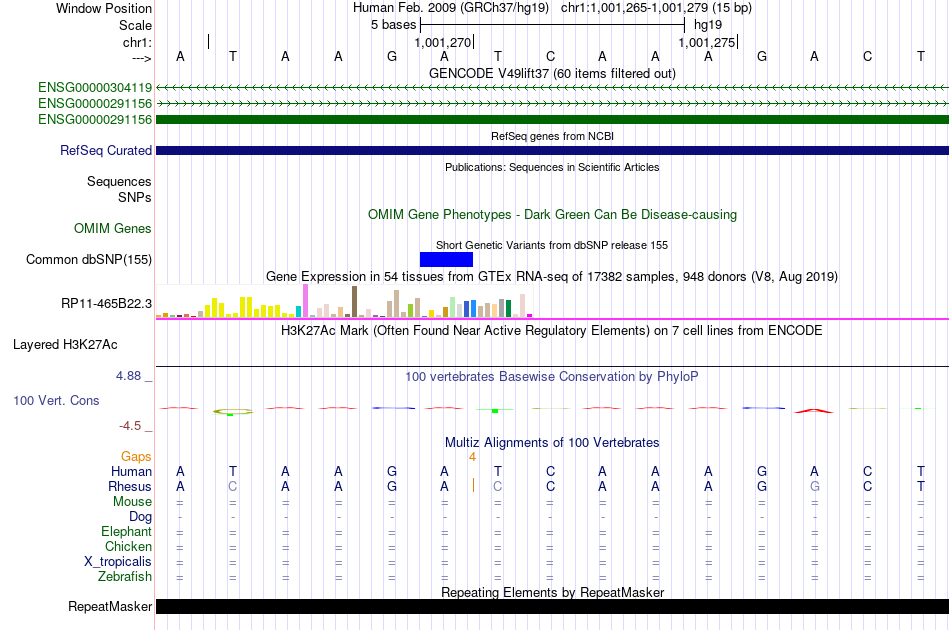Click the ---> sequence direction arrow label
This screenshot has width=950, height=630.
[x=142, y=58]
